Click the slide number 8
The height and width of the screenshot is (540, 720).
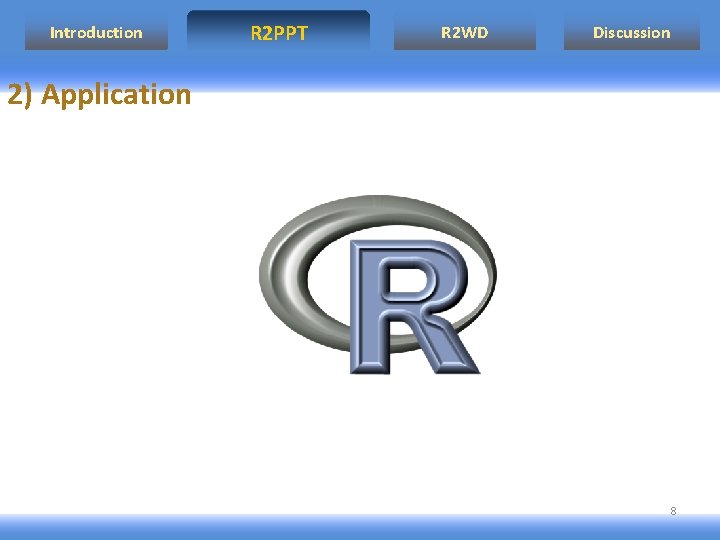click(673, 511)
